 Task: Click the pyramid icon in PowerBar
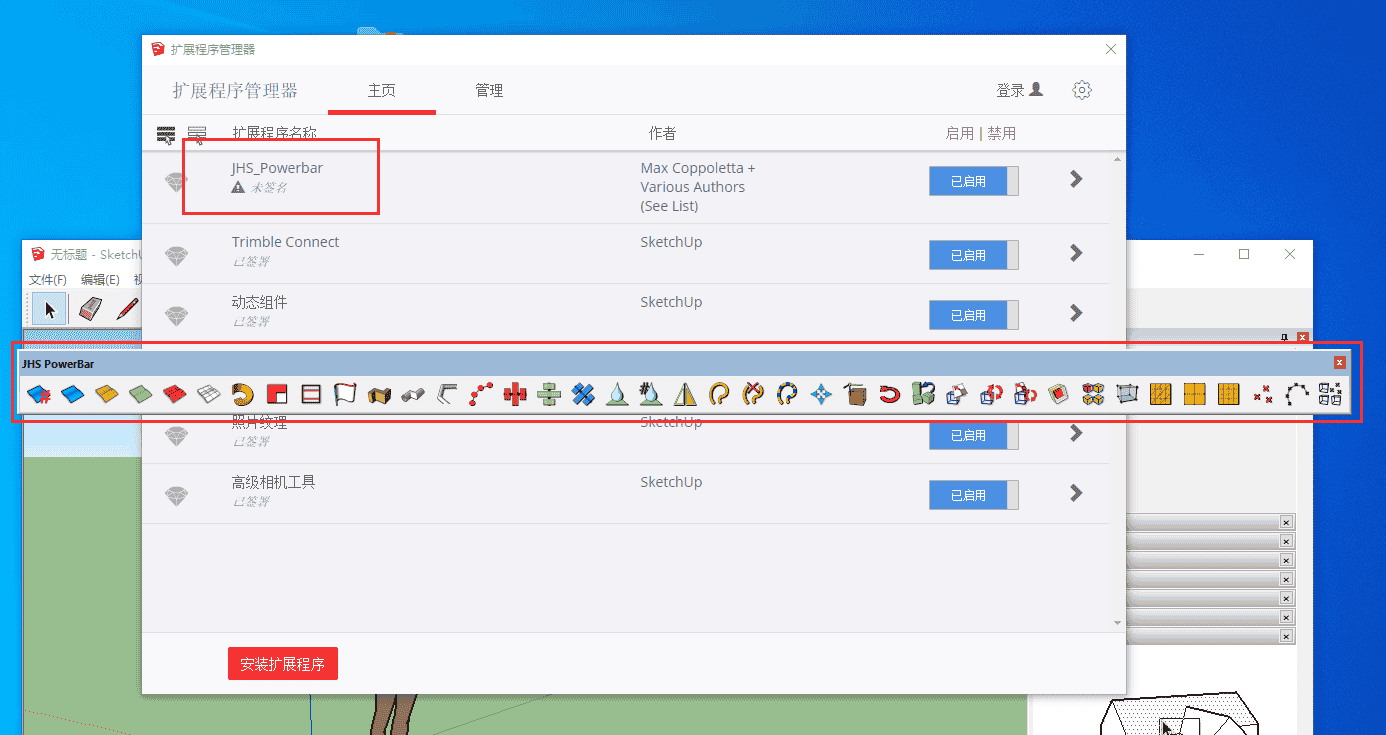click(x=685, y=394)
